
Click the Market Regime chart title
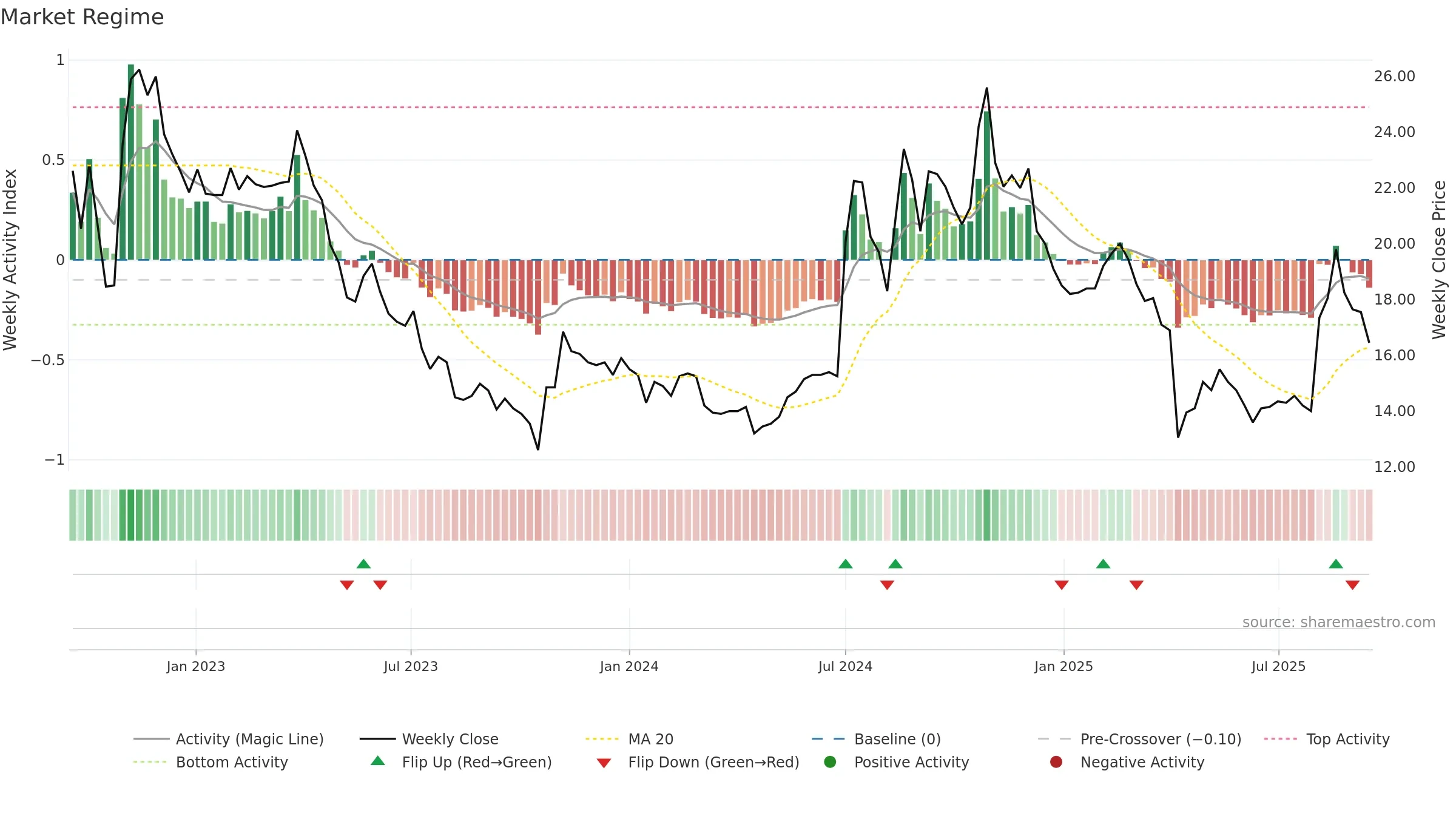(82, 17)
